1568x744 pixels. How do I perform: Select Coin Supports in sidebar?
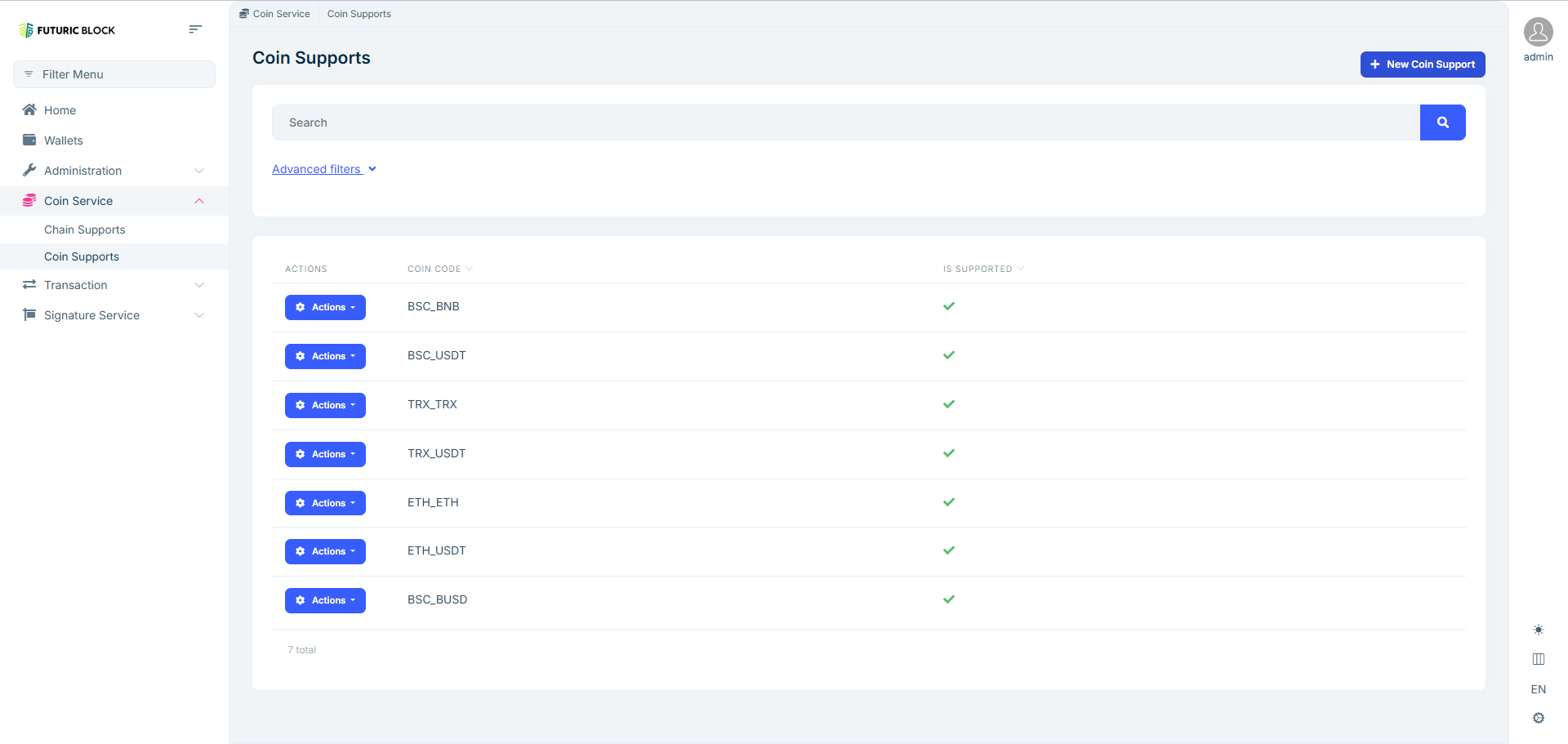click(82, 256)
